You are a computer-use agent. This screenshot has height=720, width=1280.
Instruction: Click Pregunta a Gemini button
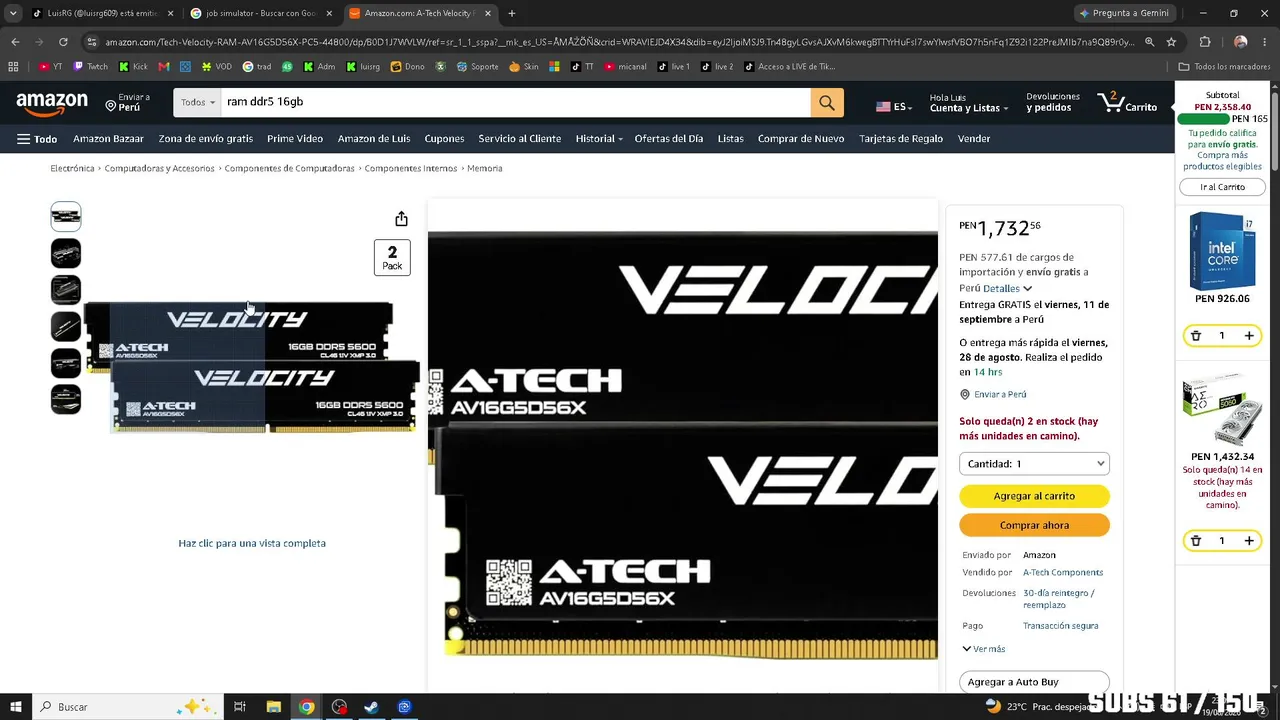pos(1124,13)
